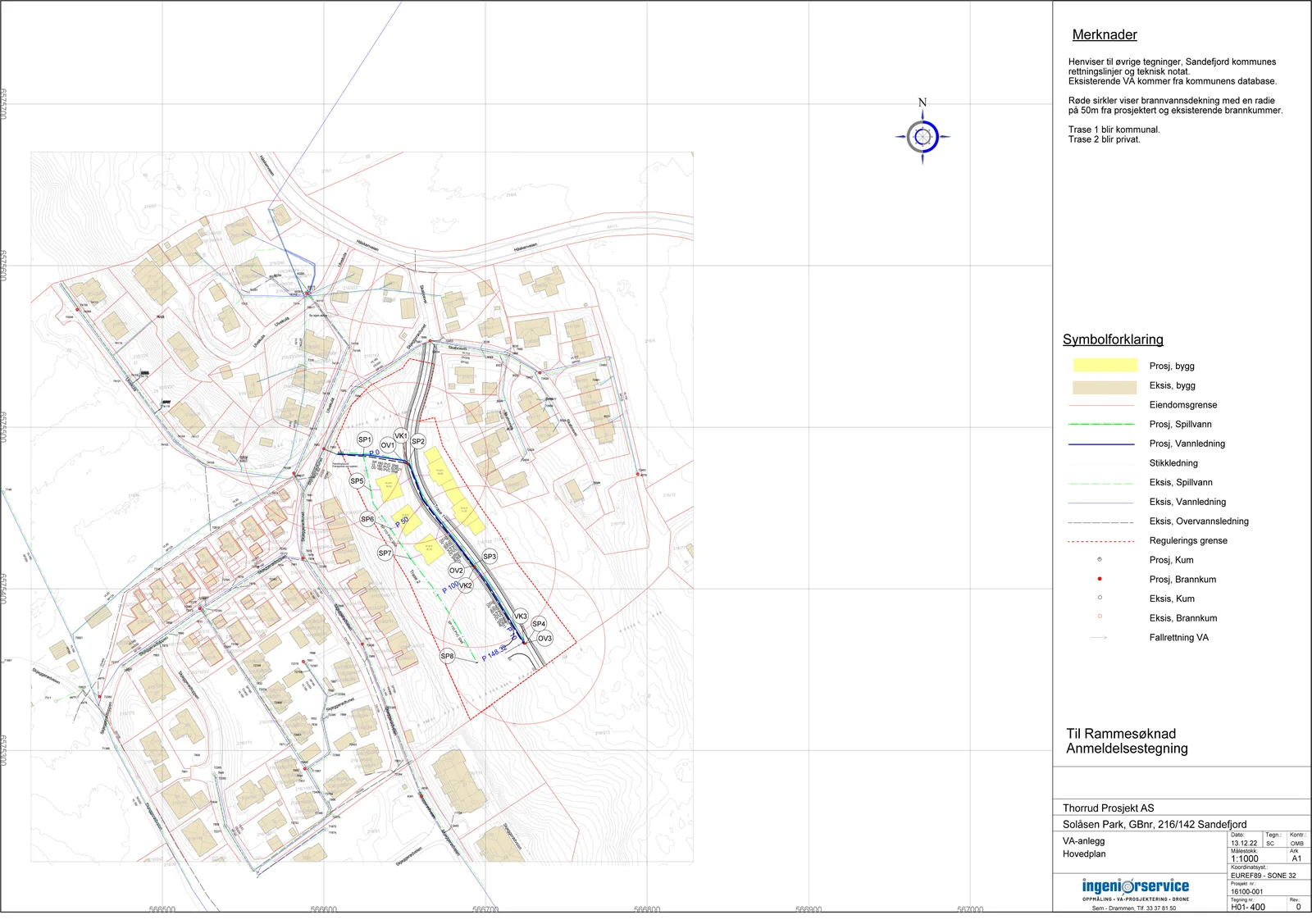Click the scale value 1:1000
The height and width of the screenshot is (924, 1312).
point(1245,859)
